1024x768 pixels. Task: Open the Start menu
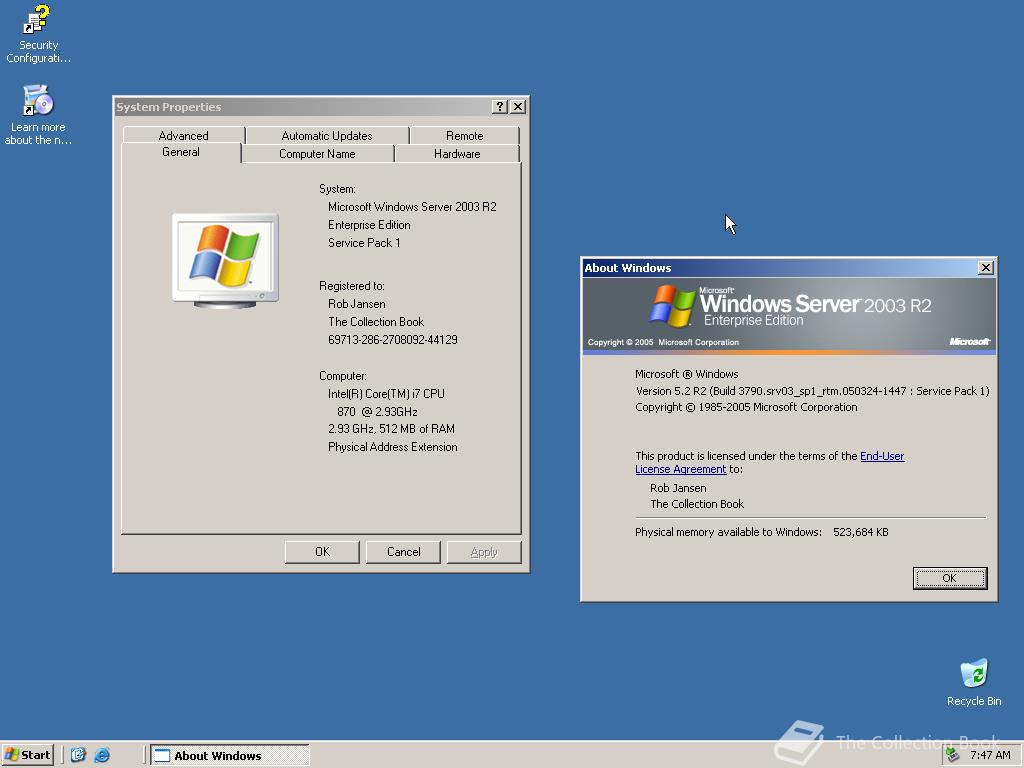(x=27, y=754)
